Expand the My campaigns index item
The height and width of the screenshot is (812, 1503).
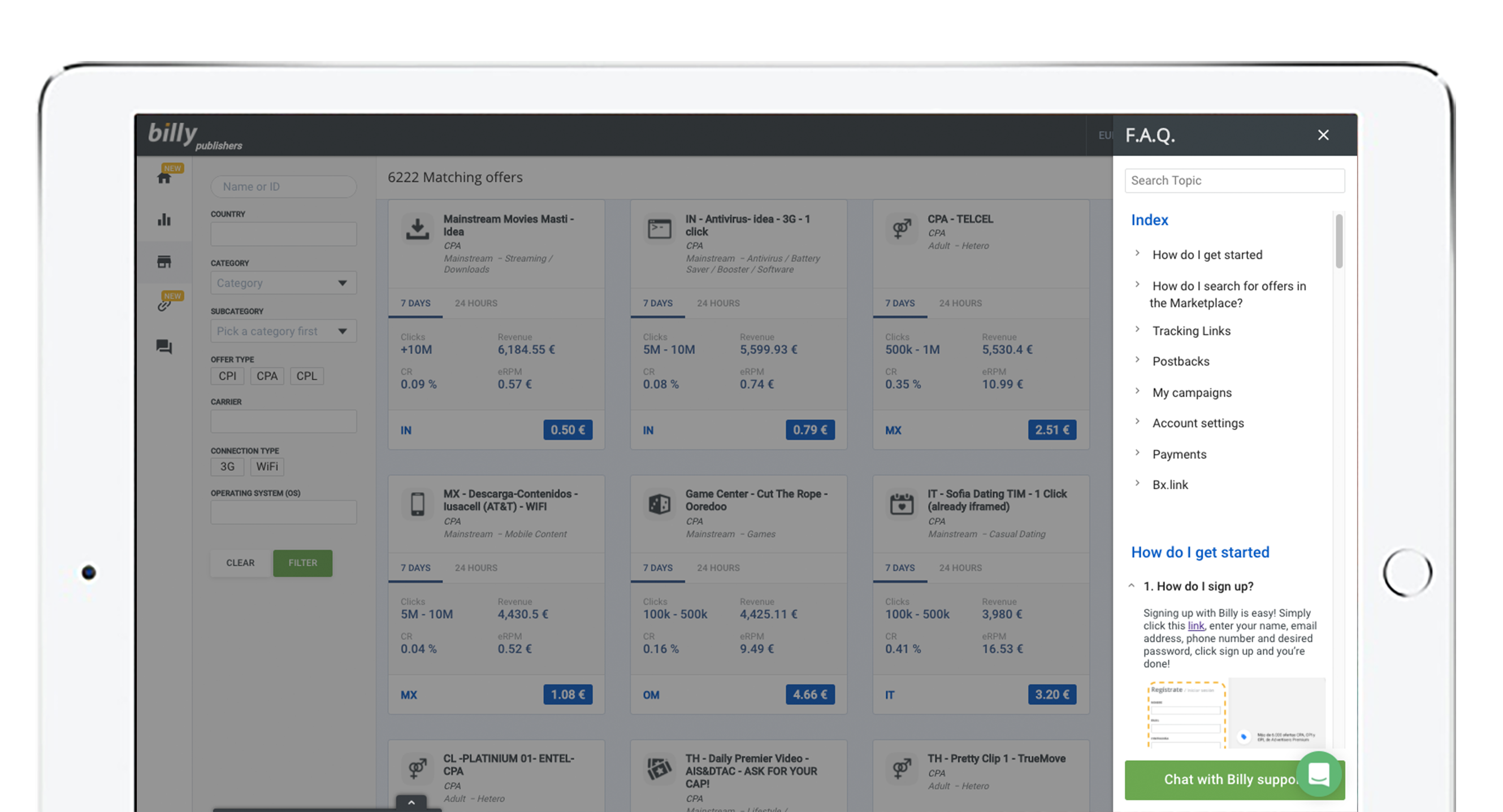click(1192, 393)
